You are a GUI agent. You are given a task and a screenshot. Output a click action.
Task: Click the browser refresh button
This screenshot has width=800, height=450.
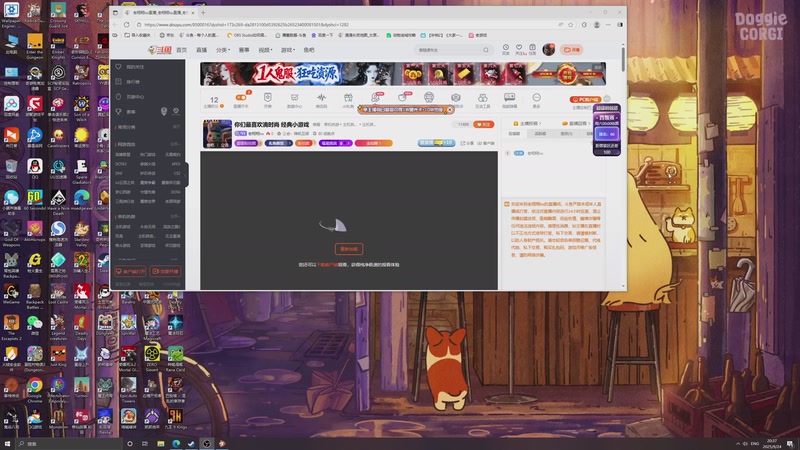(x=127, y=24)
